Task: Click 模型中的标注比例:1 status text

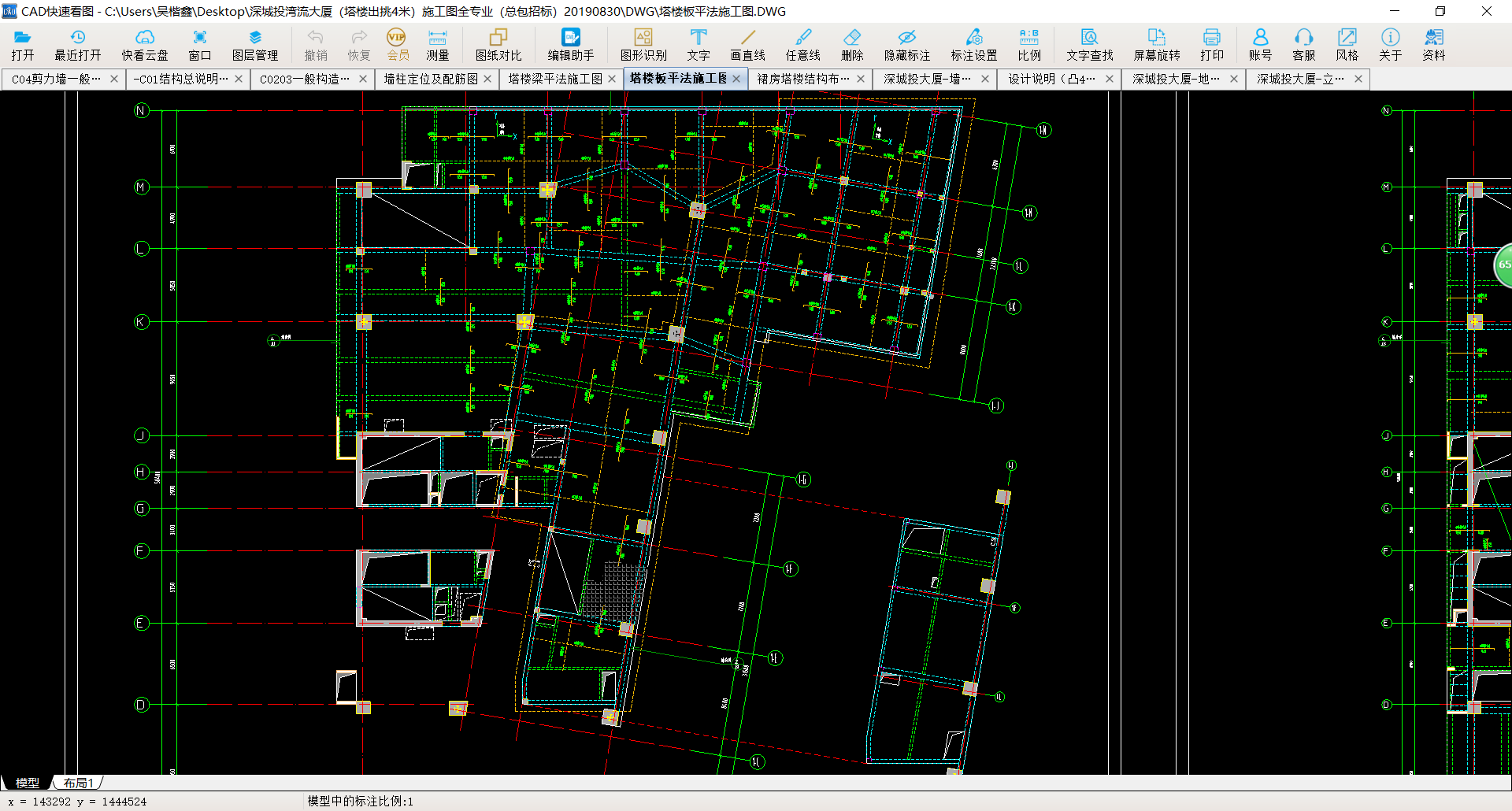Action: [x=360, y=801]
